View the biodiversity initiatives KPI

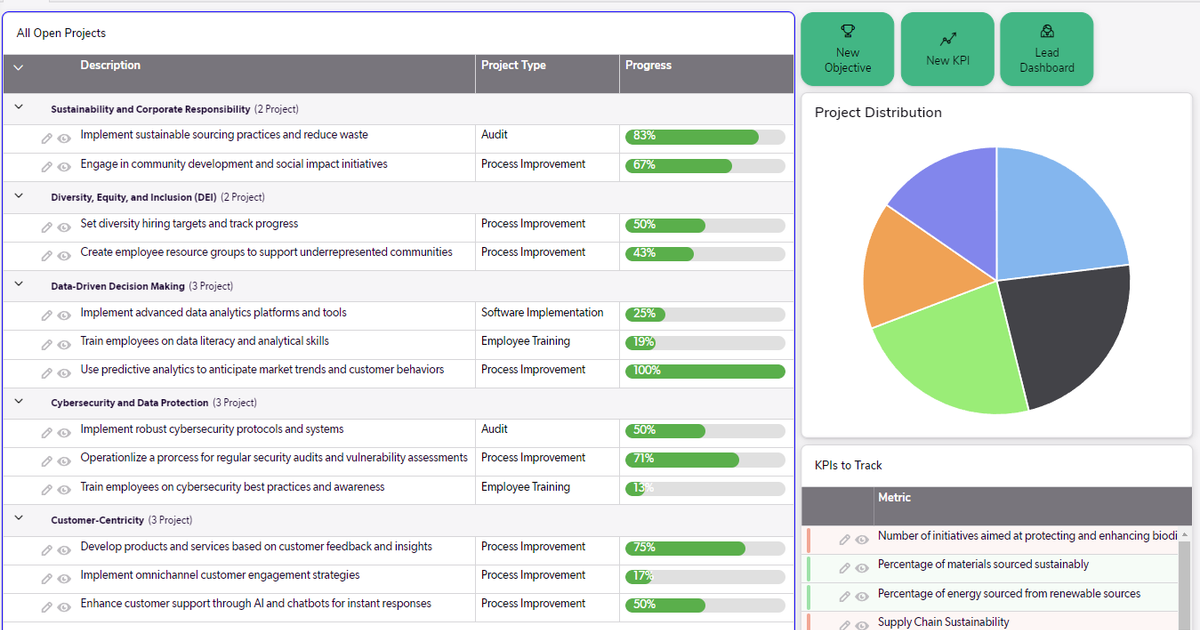pyautogui.click(x=862, y=540)
